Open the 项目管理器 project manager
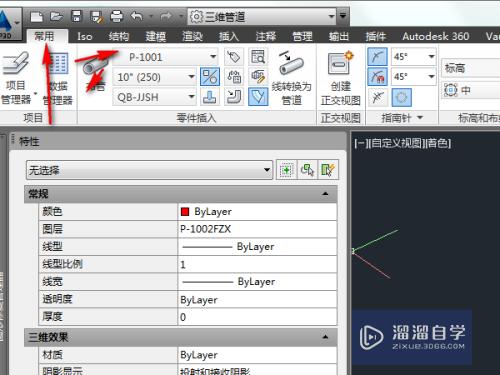Viewport: 500px width, 375px height. pyautogui.click(x=16, y=77)
